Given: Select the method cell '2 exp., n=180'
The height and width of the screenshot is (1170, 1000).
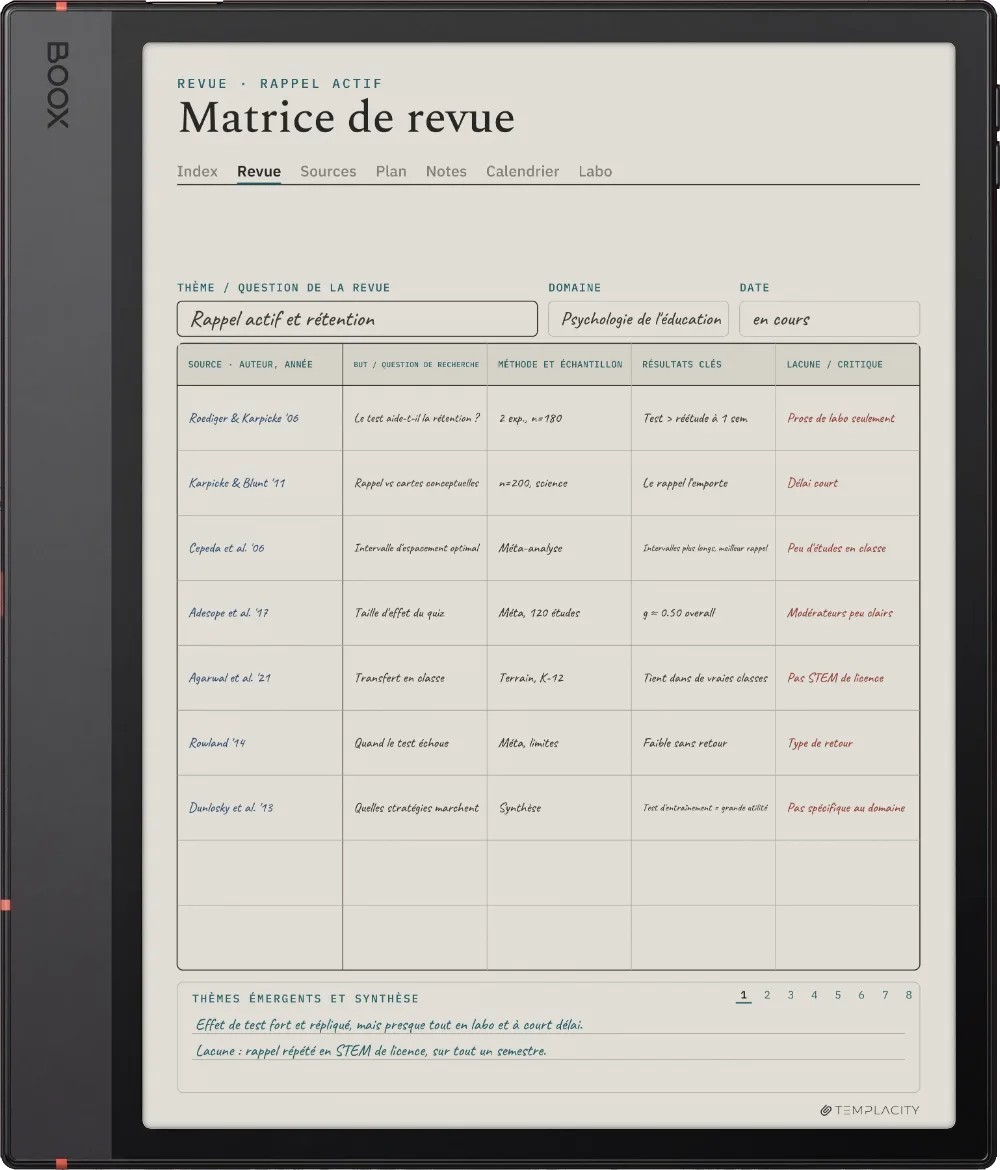Looking at the screenshot, I should coord(559,418).
